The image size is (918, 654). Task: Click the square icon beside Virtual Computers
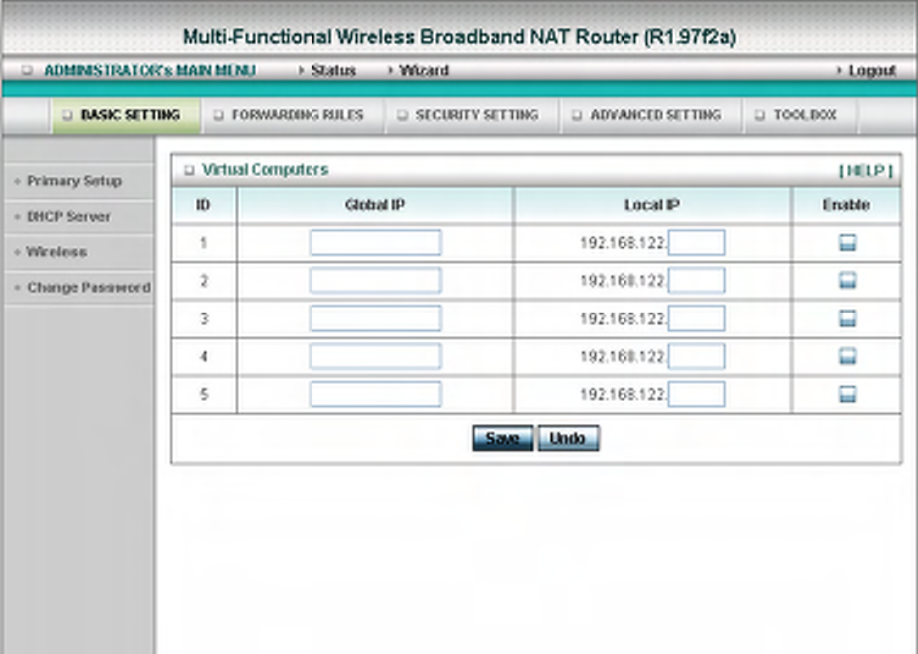tap(189, 170)
